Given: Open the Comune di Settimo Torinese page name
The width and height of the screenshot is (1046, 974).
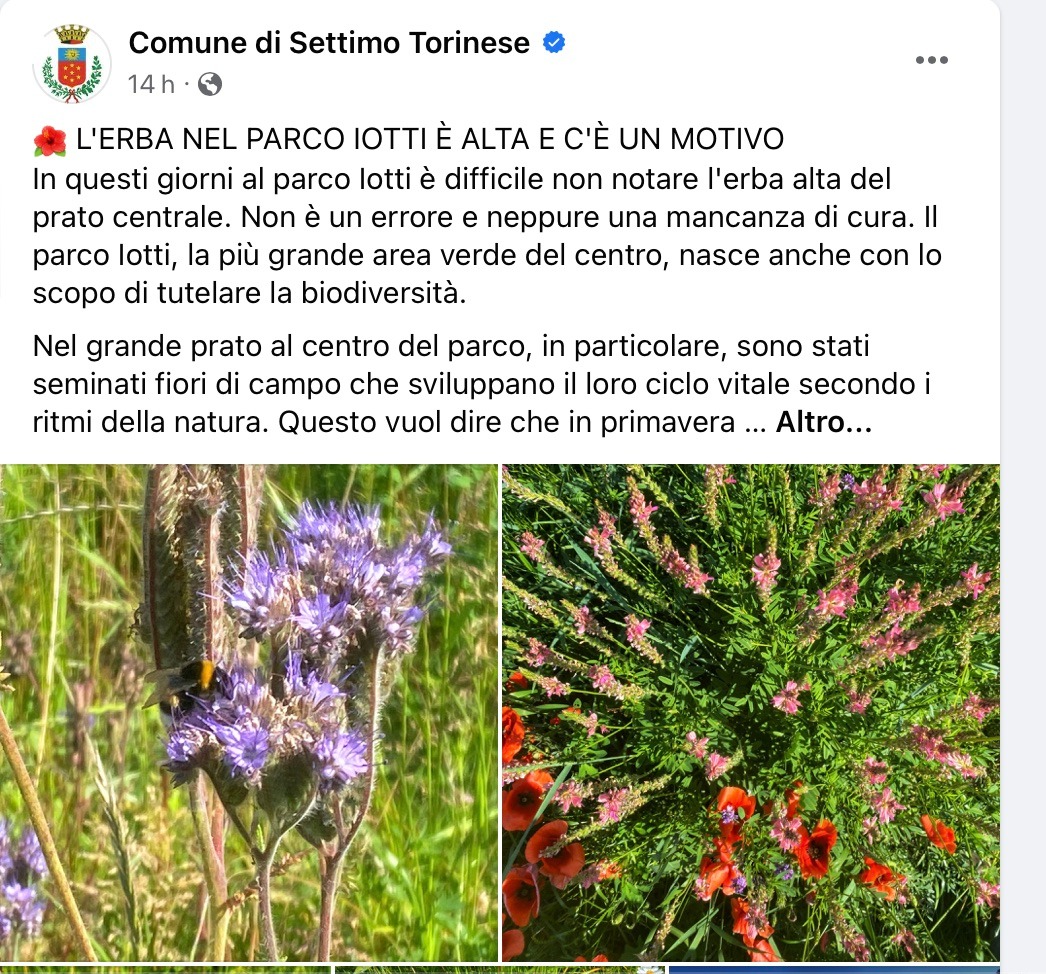Looking at the screenshot, I should (x=329, y=43).
